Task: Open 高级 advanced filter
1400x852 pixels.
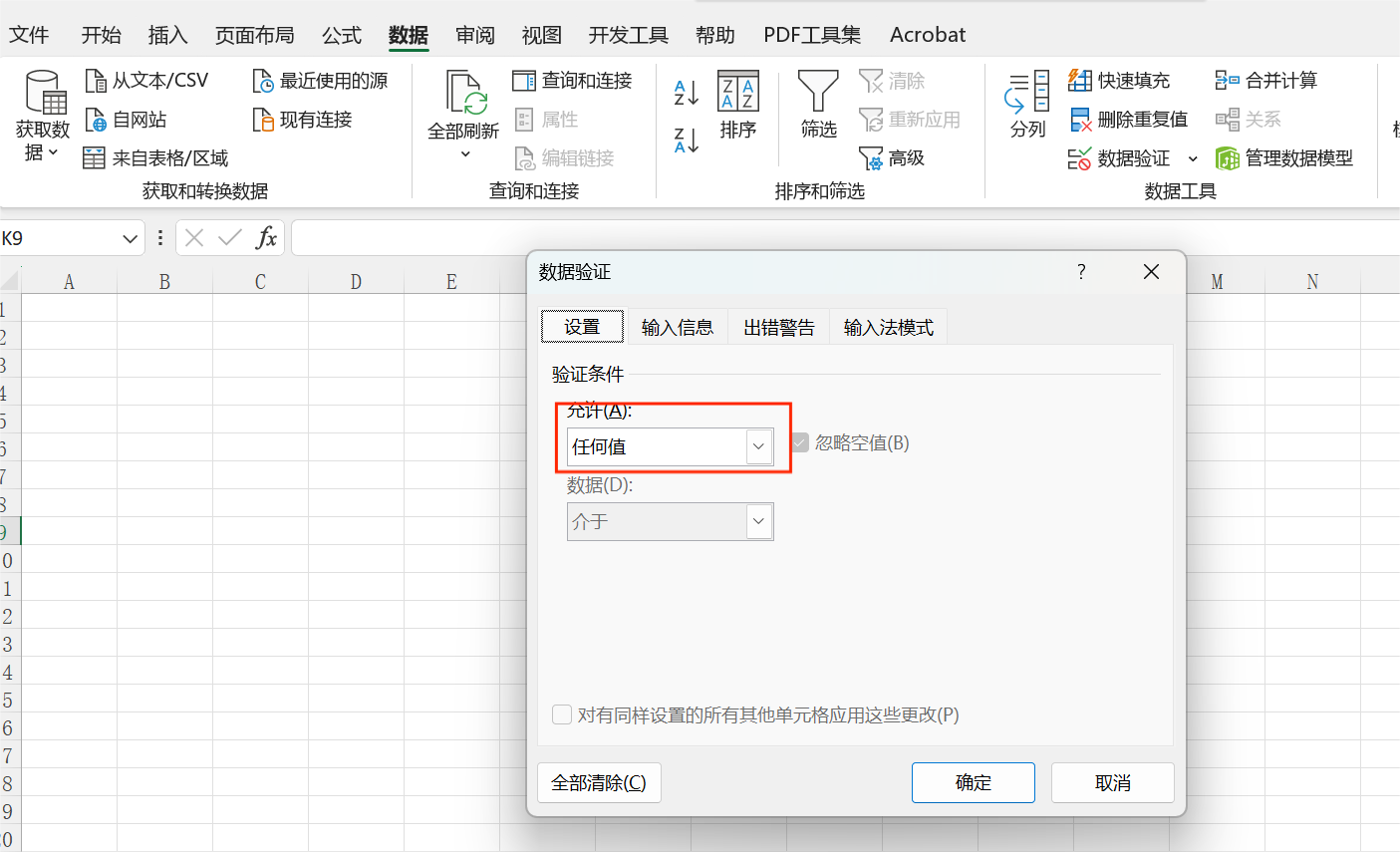Action: (x=892, y=158)
